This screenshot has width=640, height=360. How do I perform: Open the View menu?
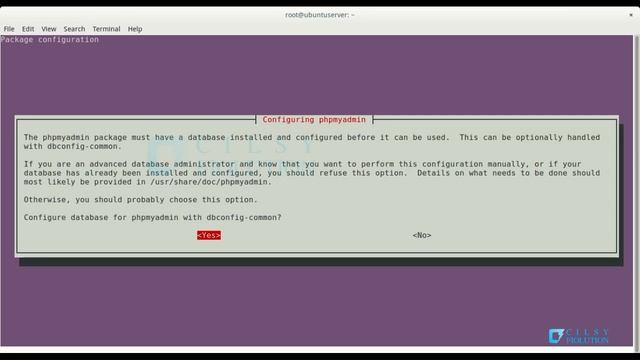(x=49, y=29)
